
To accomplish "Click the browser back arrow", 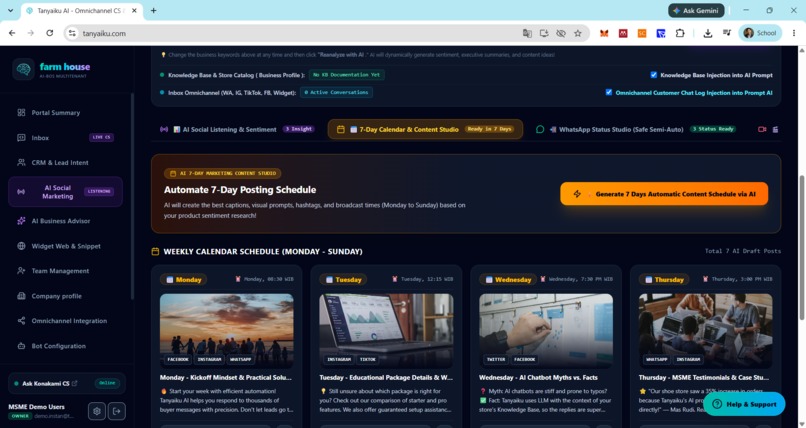I will click(12, 33).
